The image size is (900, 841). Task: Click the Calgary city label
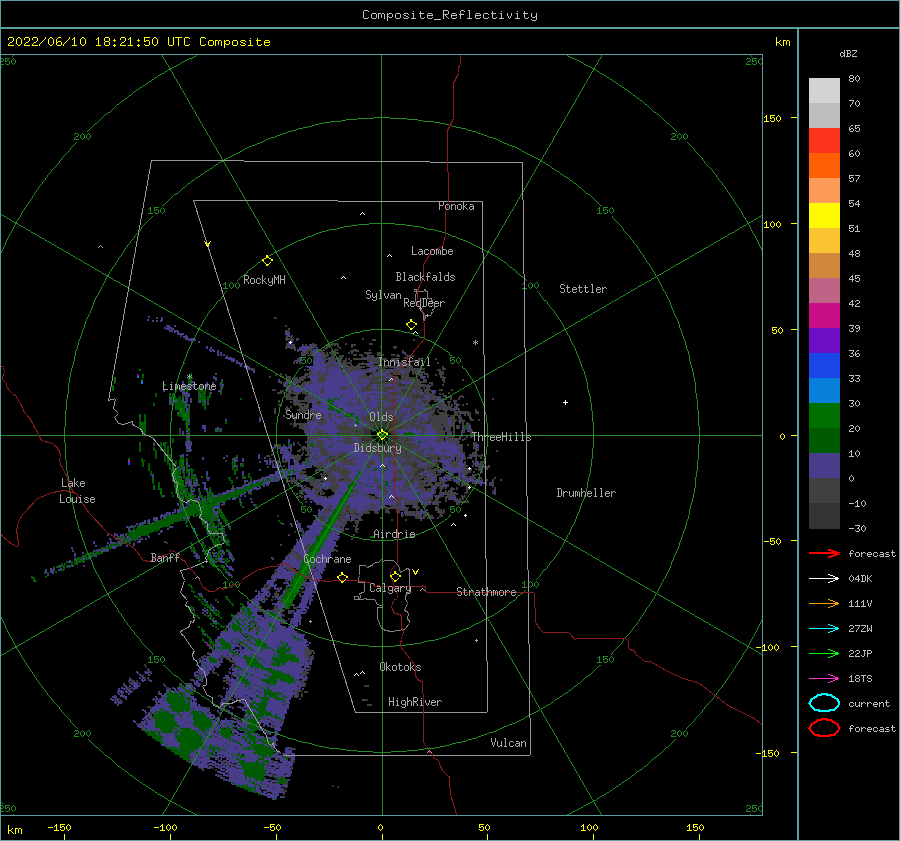click(390, 588)
